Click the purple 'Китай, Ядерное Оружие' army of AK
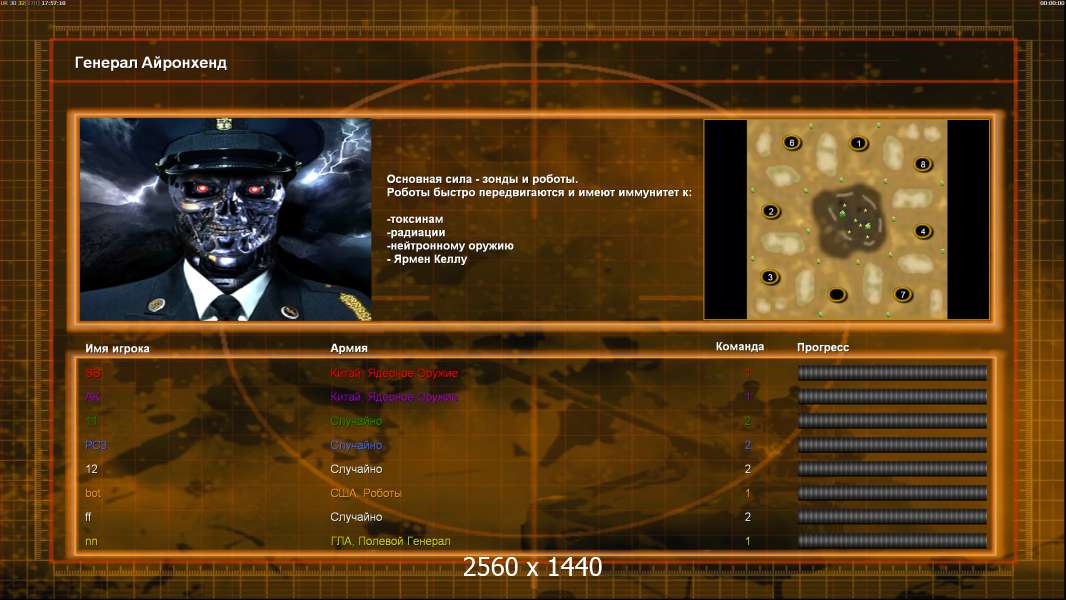1066x600 pixels. (394, 397)
